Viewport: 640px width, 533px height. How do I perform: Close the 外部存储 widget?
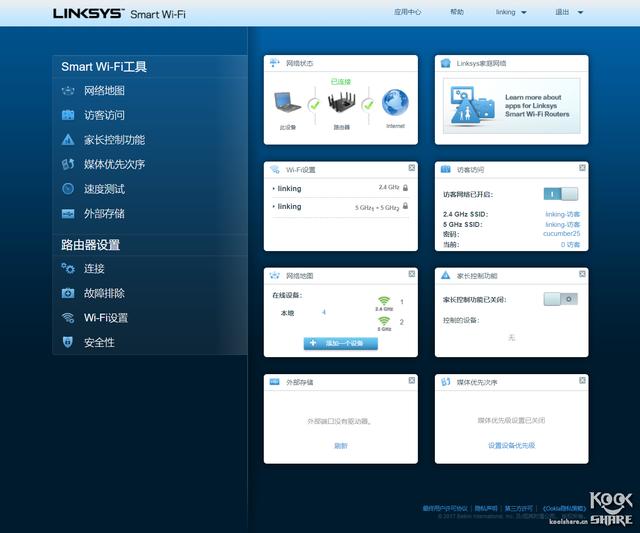click(411, 380)
